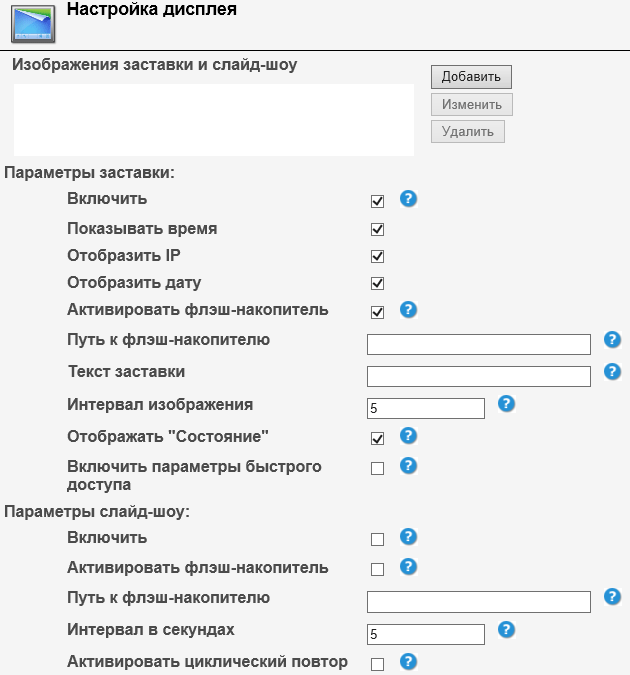Open help for screensaver Активировать флэш-накопитель
Image resolution: width=630 pixels, height=675 pixels.
(408, 310)
